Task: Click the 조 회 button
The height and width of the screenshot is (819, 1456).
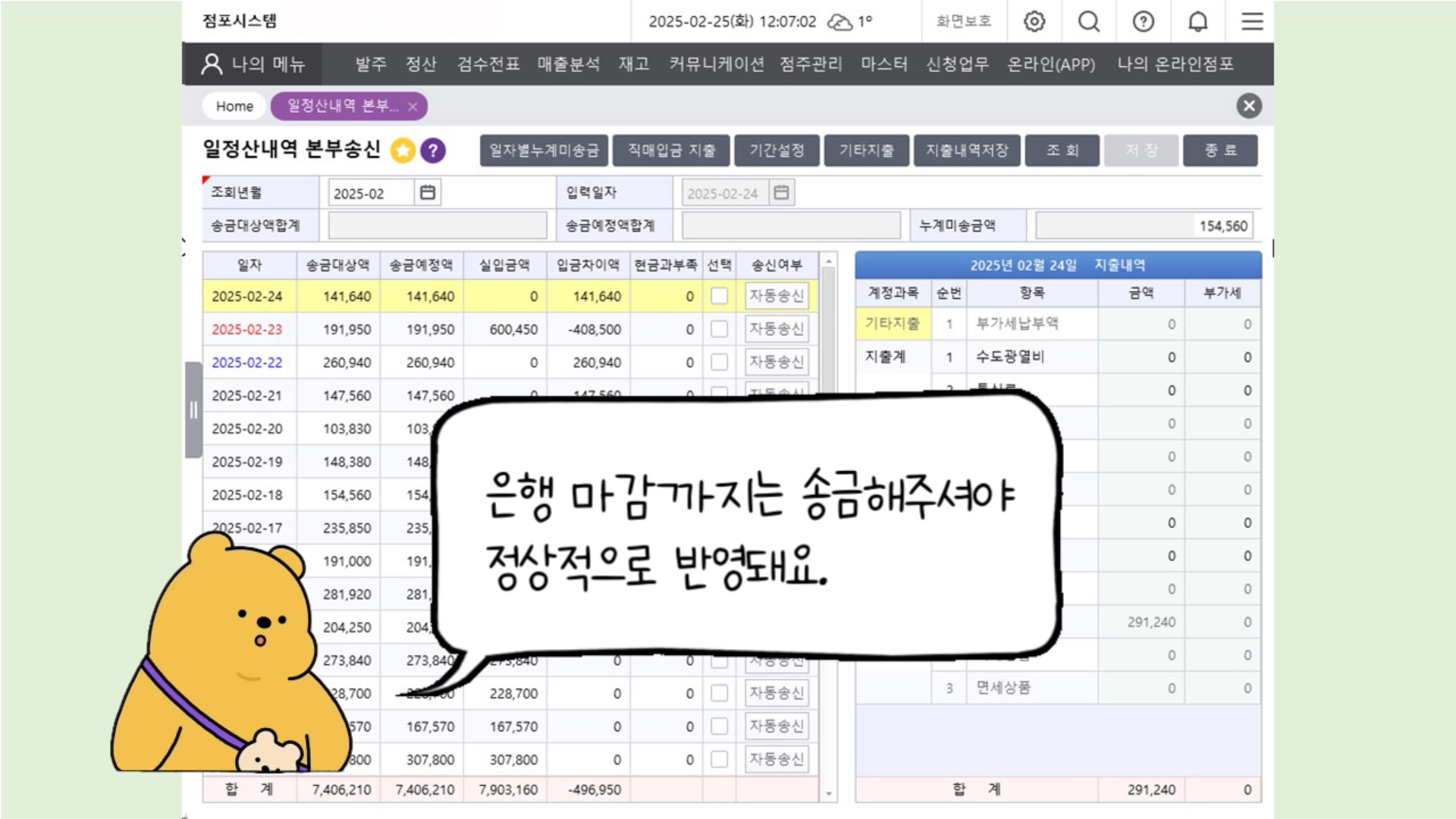Action: pyautogui.click(x=1062, y=150)
